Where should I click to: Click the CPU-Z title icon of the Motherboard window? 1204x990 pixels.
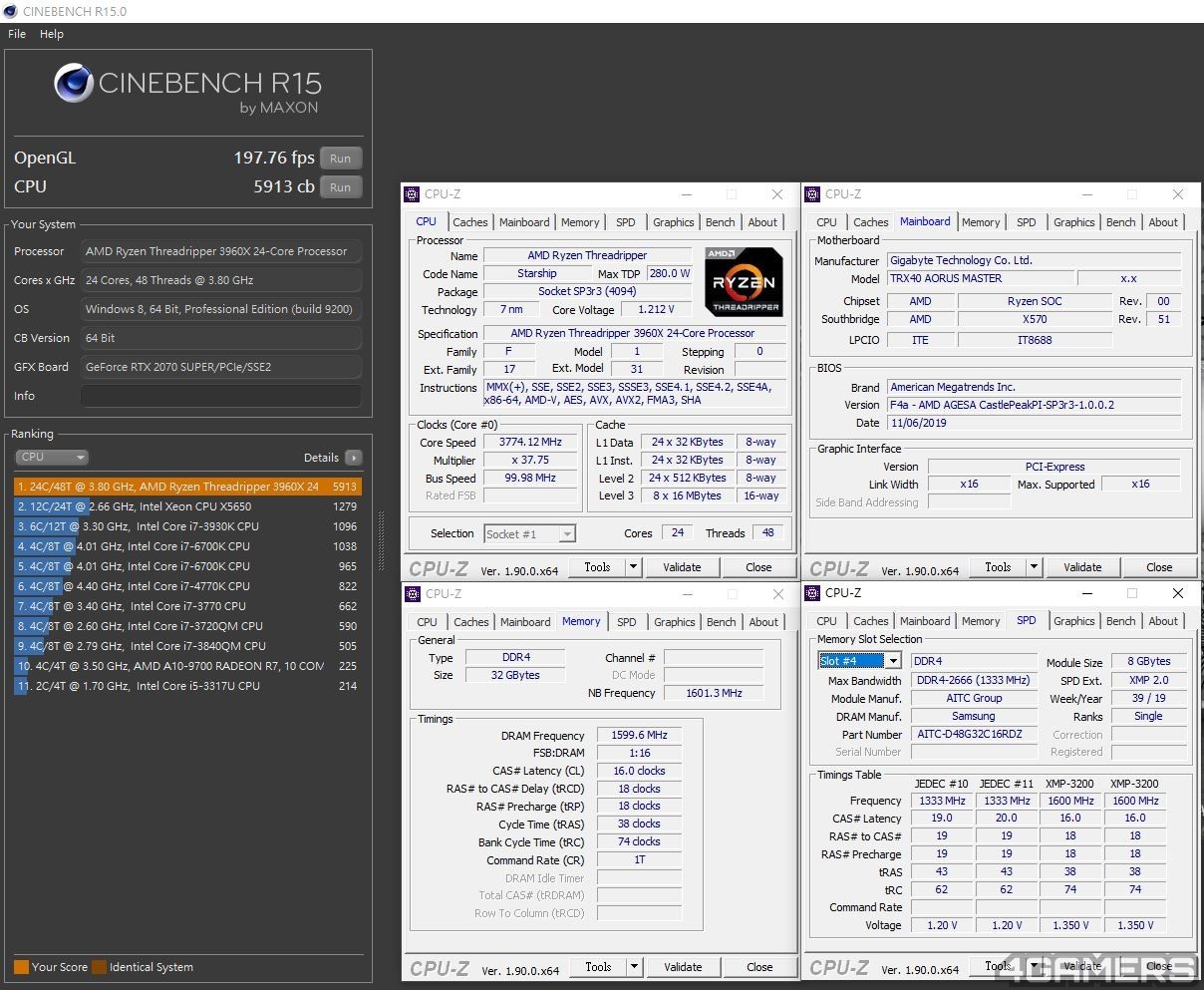click(812, 194)
